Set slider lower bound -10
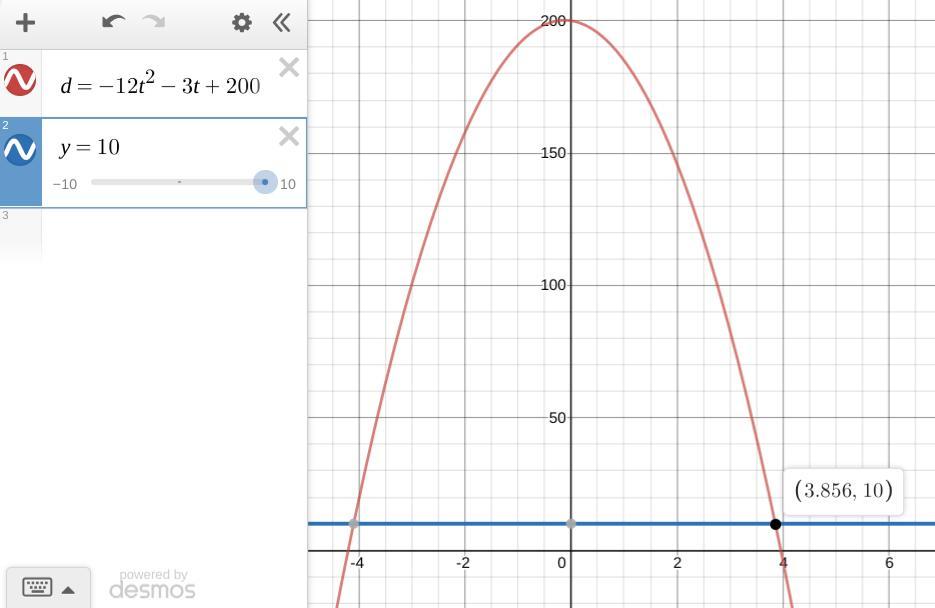 [64, 184]
